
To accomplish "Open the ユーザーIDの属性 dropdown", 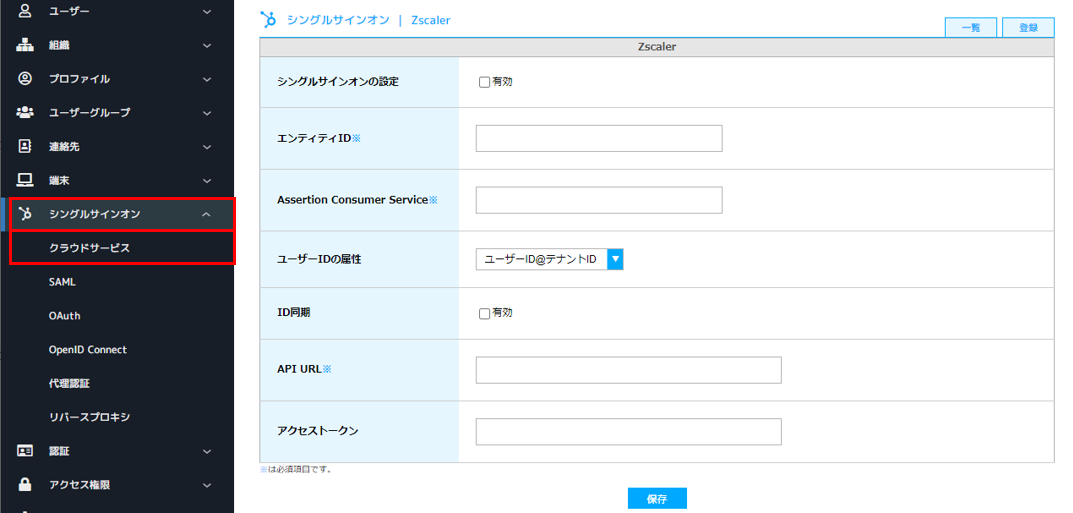I will (x=550, y=259).
